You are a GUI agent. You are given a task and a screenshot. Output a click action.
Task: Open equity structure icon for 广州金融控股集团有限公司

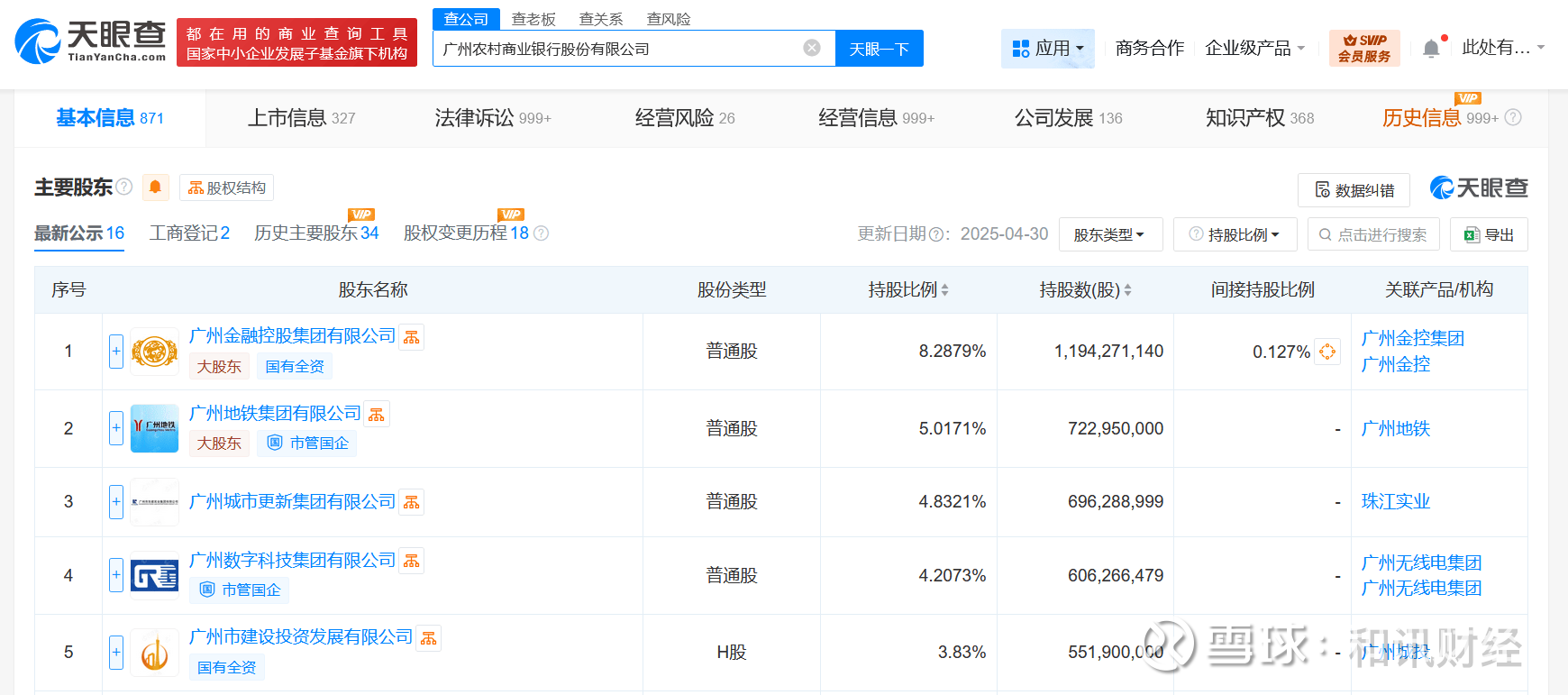(412, 337)
